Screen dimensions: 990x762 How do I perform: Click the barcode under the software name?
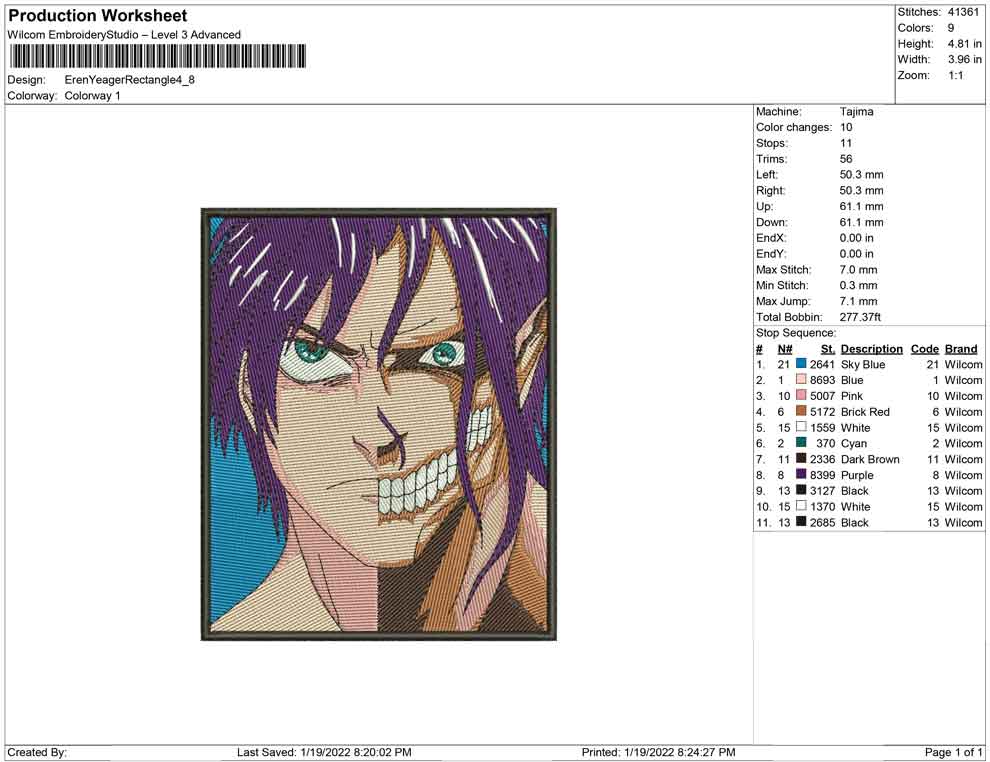pos(157,56)
